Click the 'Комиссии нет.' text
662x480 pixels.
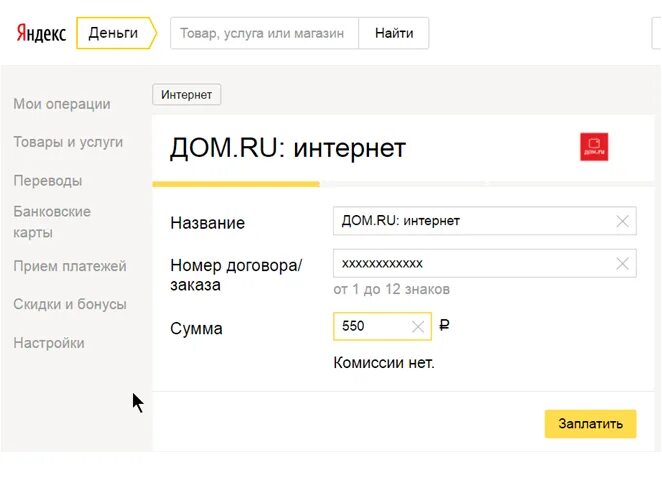point(384,363)
